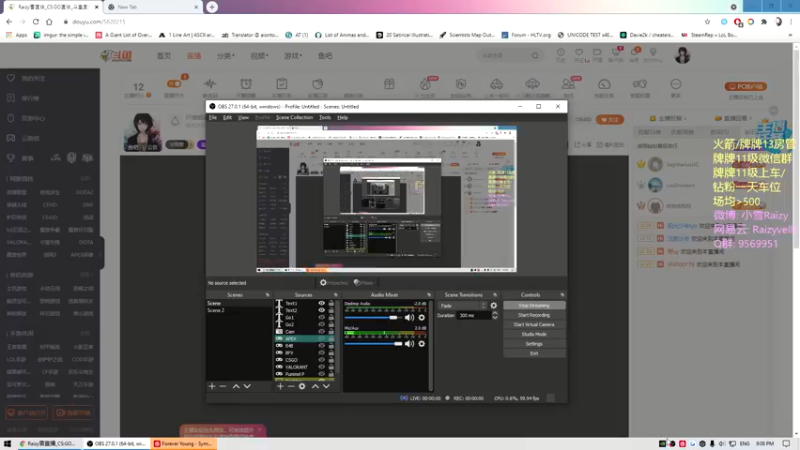Screen dimensions: 800x450
Task: Switch to the New Tab browser tab
Action: [x=153, y=7]
